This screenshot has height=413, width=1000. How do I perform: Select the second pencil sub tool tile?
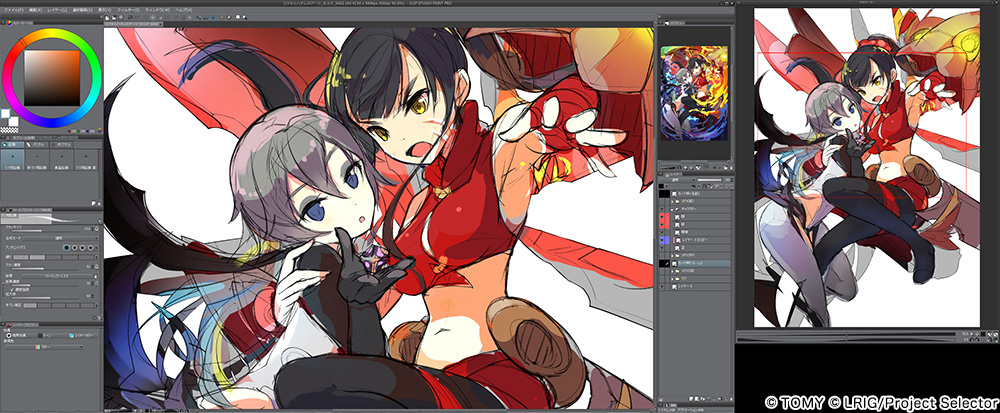pyautogui.click(x=37, y=160)
